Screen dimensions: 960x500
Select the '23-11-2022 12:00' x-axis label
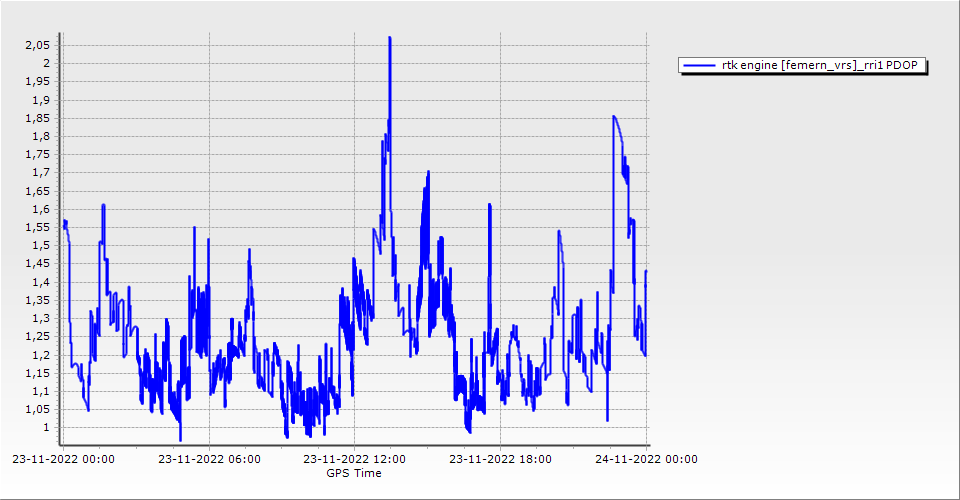pos(354,460)
